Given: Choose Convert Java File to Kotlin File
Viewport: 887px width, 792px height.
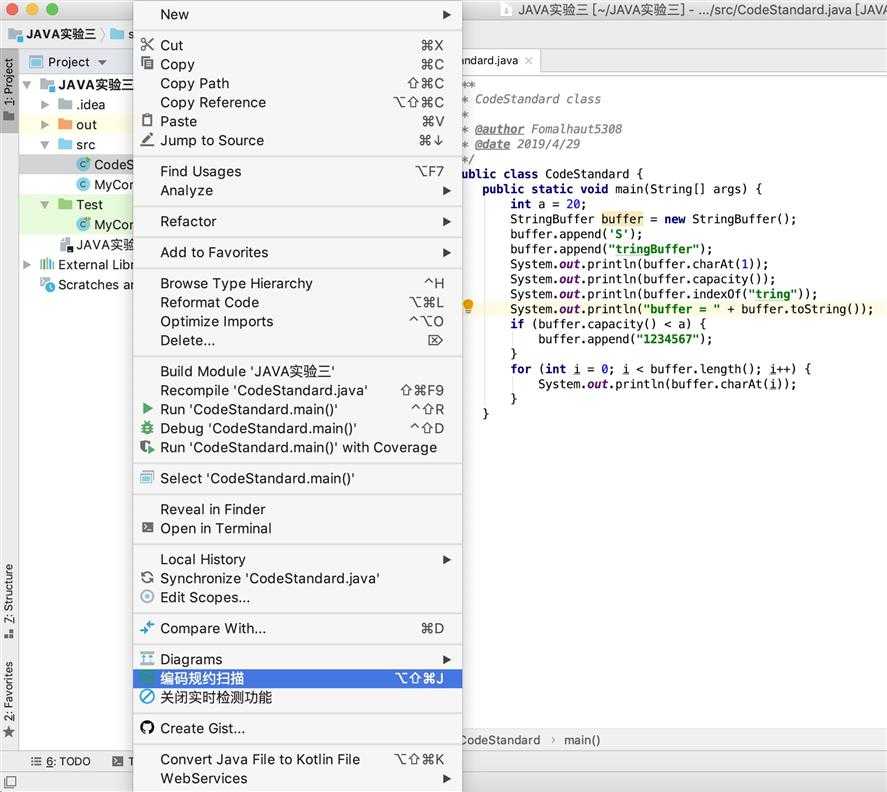Looking at the screenshot, I should [298, 759].
